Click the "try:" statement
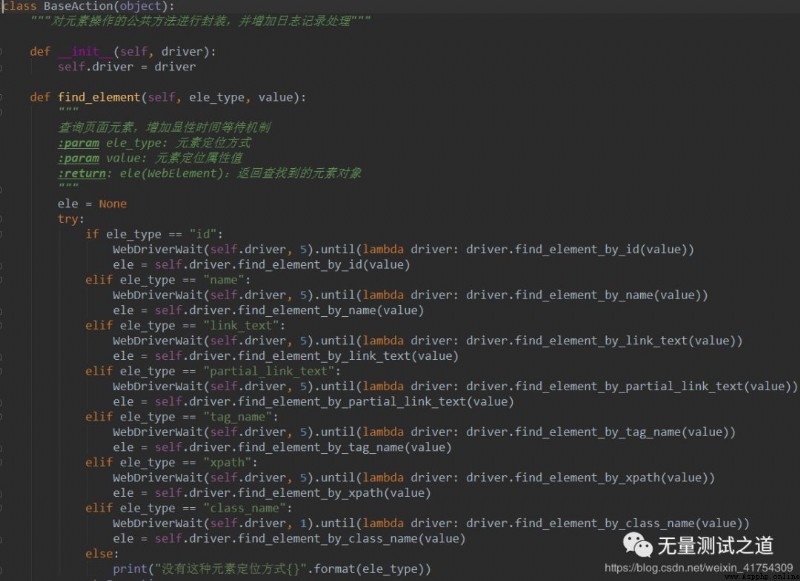Image resolution: width=800 pixels, height=581 pixels. pos(71,219)
